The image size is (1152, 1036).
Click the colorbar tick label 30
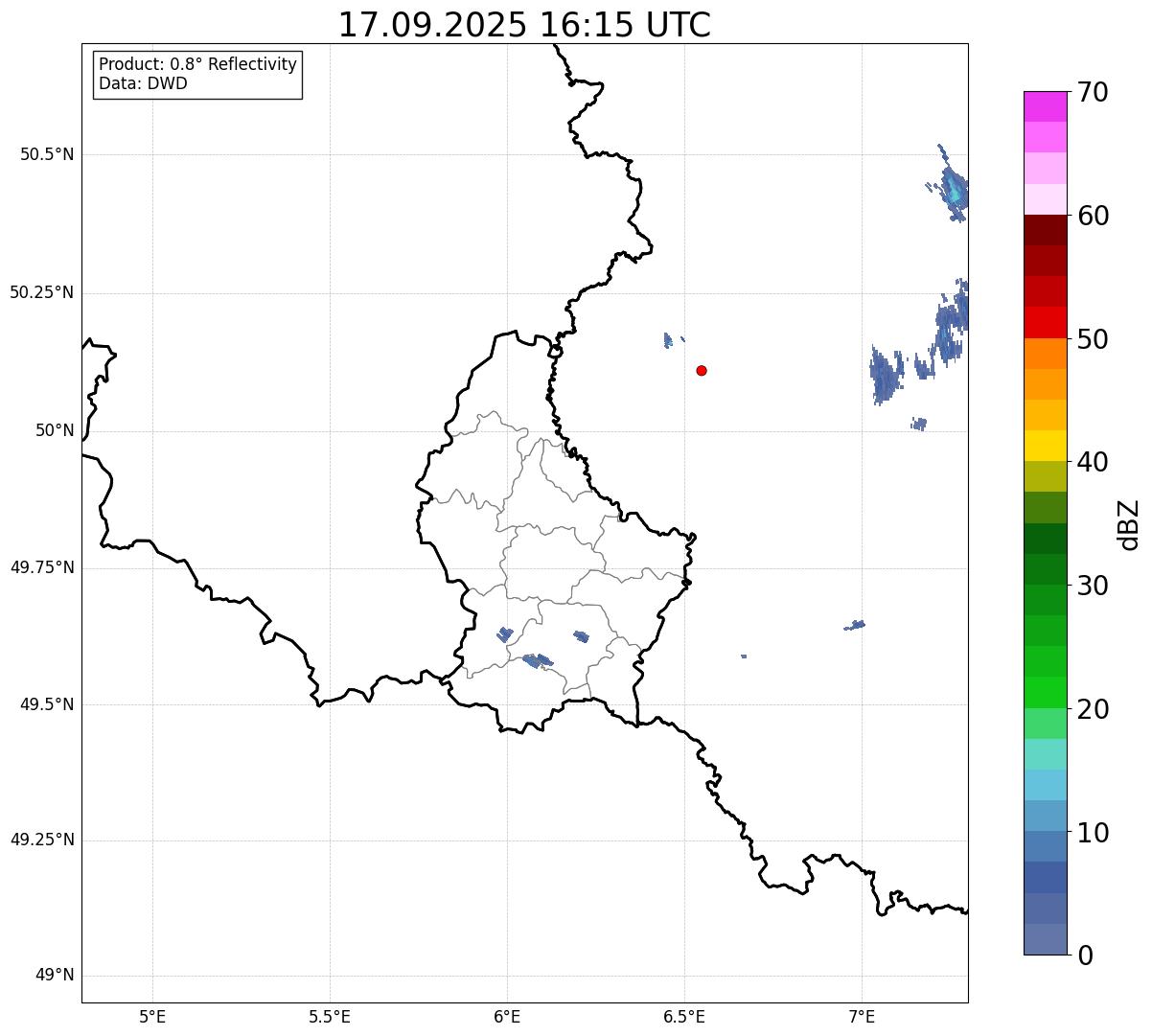click(1092, 586)
